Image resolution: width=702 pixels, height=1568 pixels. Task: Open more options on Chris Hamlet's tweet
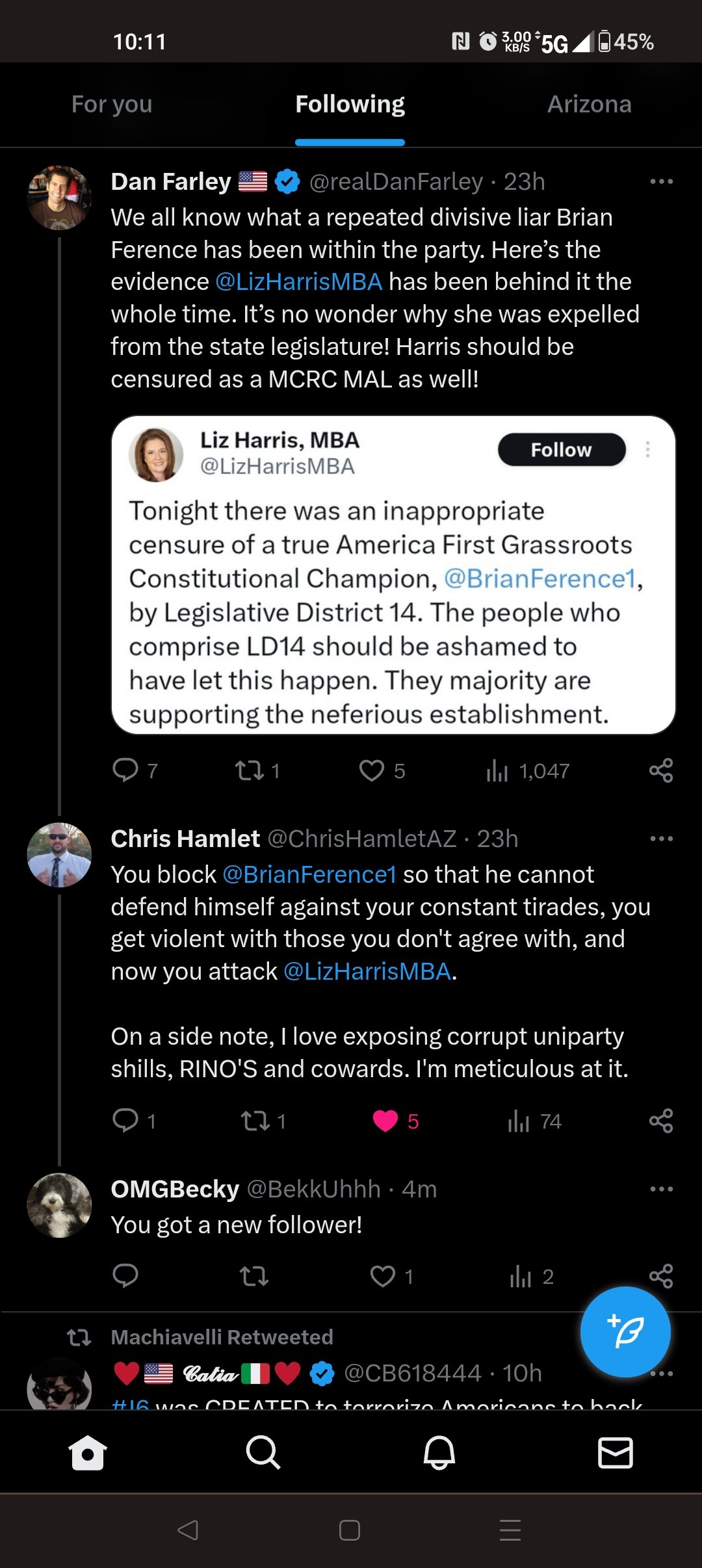pos(661,839)
